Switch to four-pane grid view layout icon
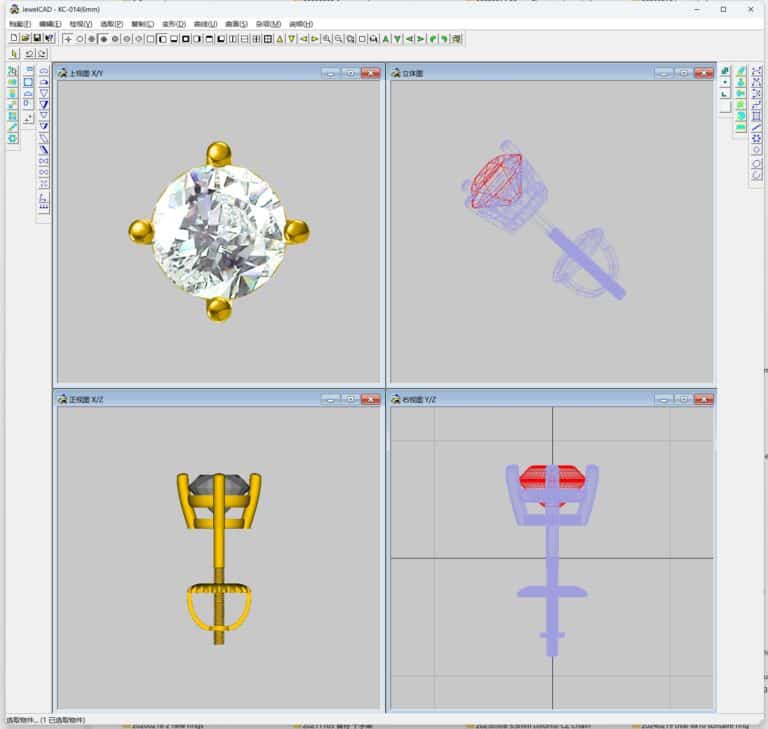This screenshot has width=768, height=729. 268,39
